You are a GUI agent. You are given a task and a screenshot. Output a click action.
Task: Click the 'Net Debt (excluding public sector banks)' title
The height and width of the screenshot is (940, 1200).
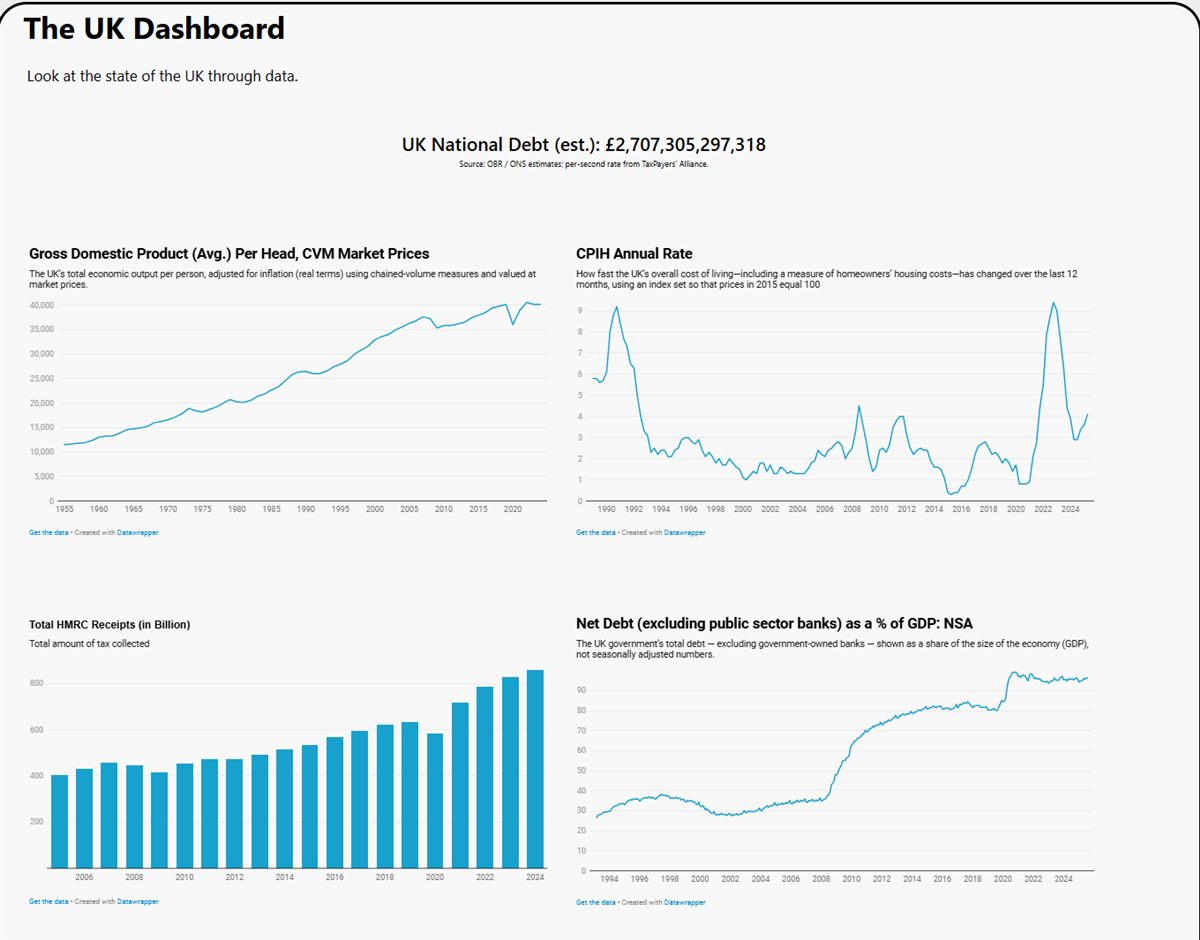click(774, 624)
